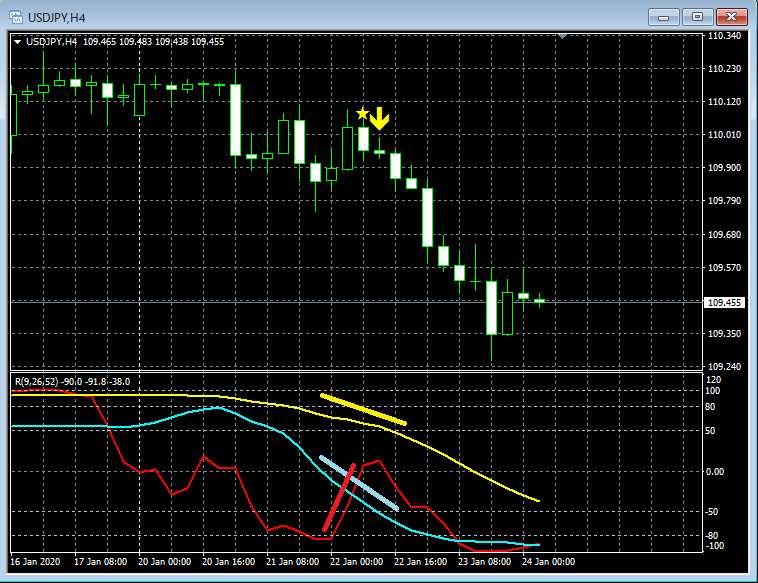Click the 109.680 price scale label
Image resolution: width=758 pixels, height=583 pixels.
(x=724, y=234)
